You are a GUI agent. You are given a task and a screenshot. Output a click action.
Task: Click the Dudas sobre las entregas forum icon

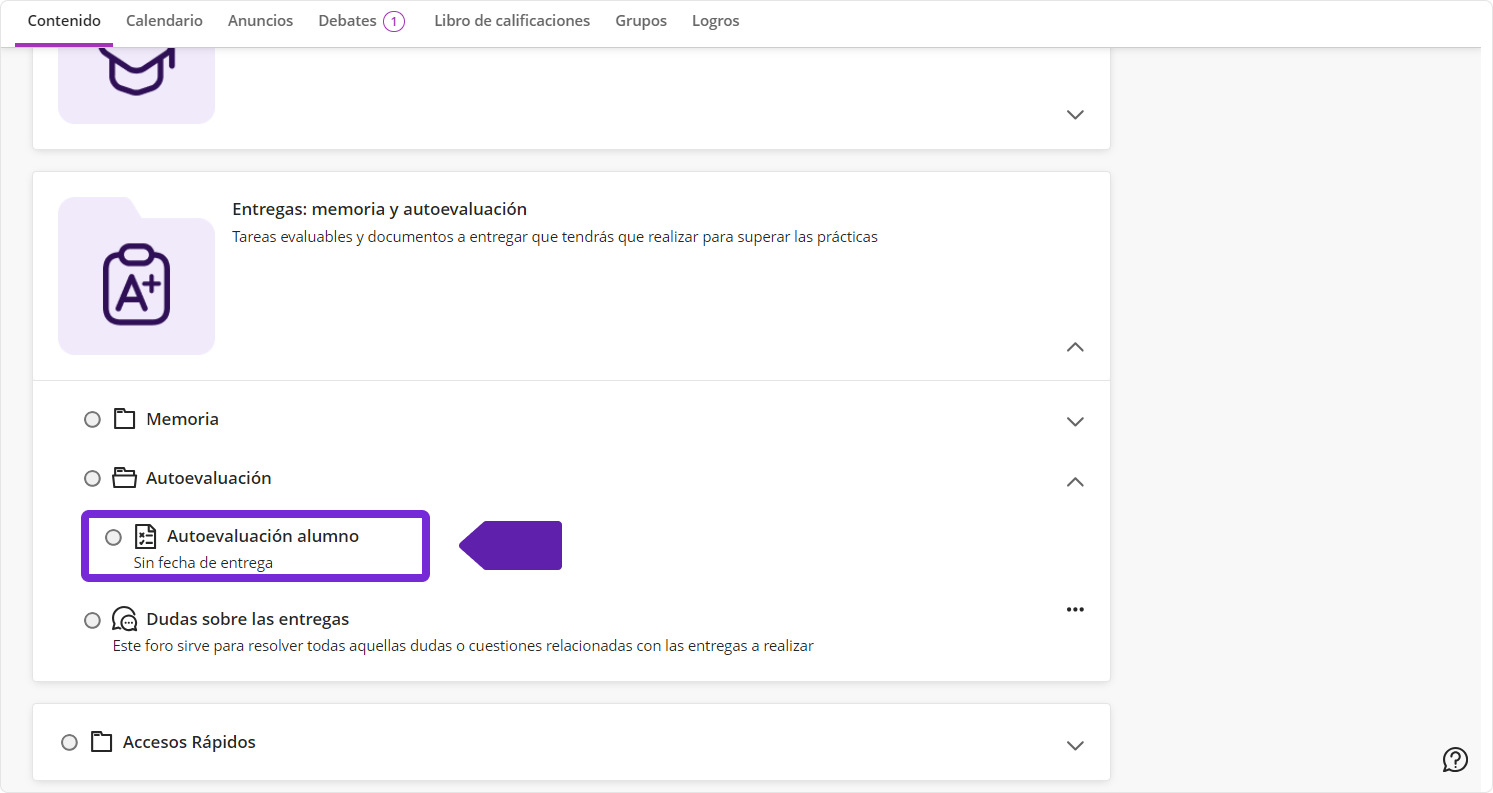[124, 619]
